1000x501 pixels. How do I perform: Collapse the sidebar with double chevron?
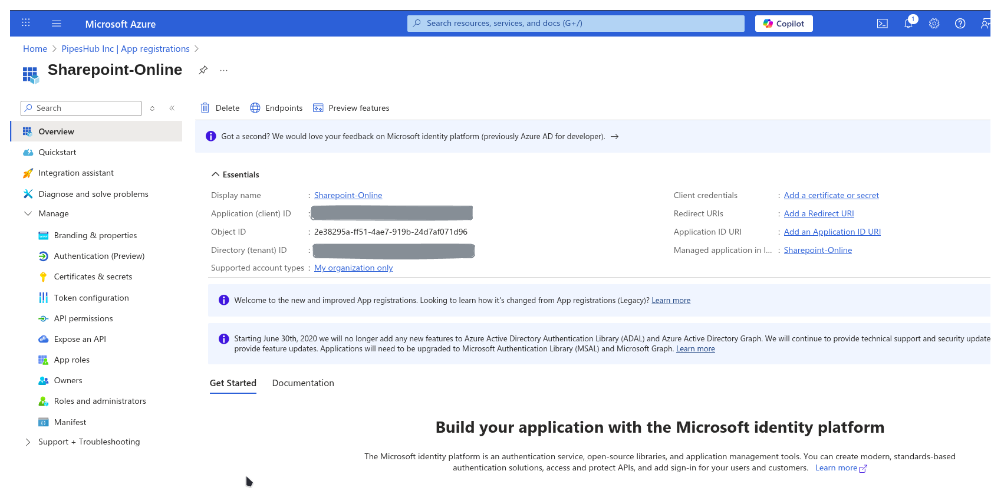[172, 108]
